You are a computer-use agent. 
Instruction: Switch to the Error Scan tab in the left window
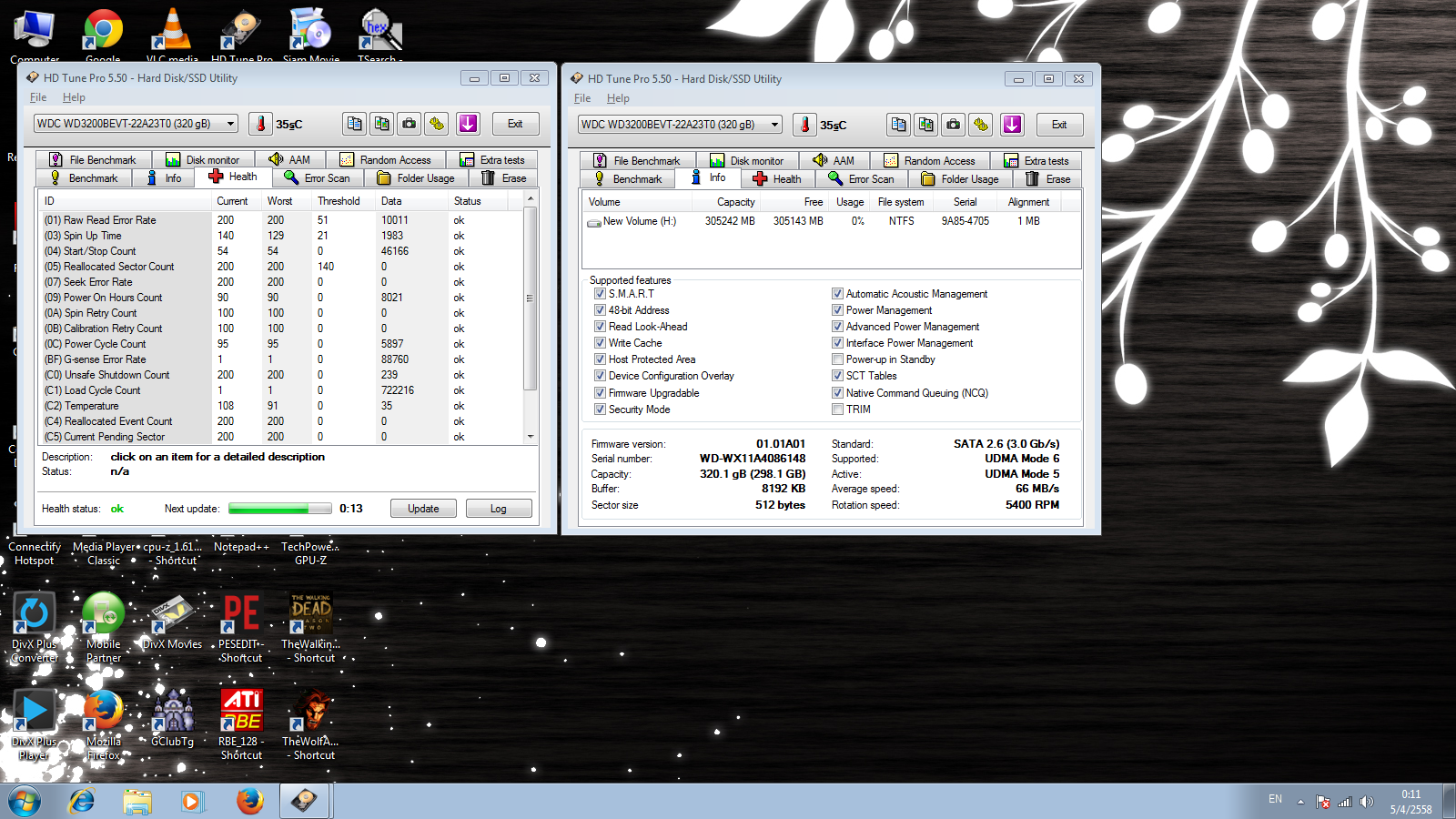[x=318, y=178]
